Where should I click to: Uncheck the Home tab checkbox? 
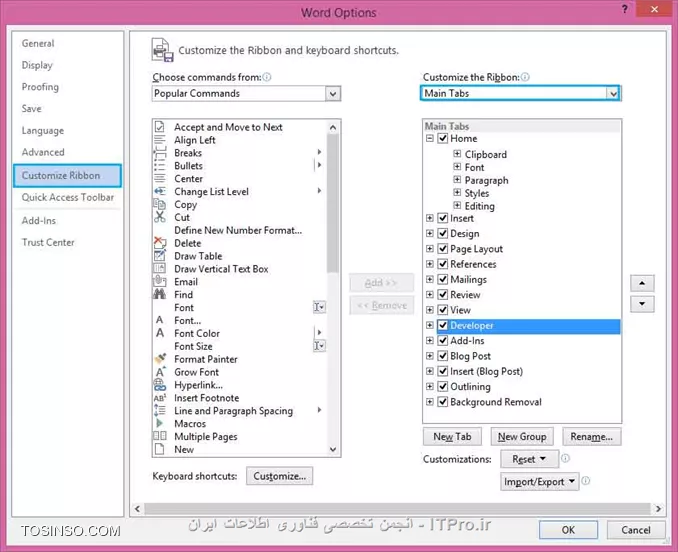point(442,138)
